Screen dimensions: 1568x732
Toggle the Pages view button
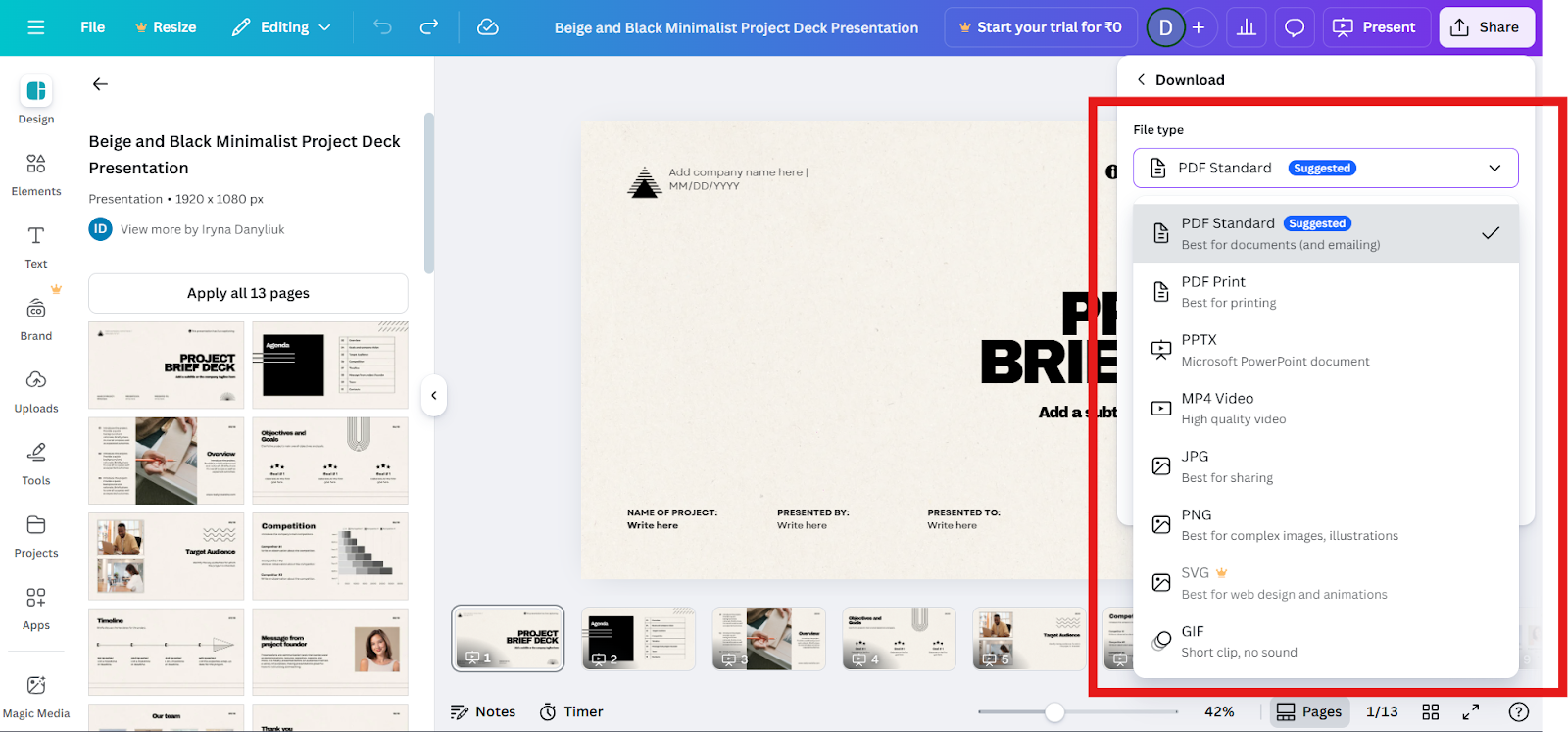[1309, 711]
